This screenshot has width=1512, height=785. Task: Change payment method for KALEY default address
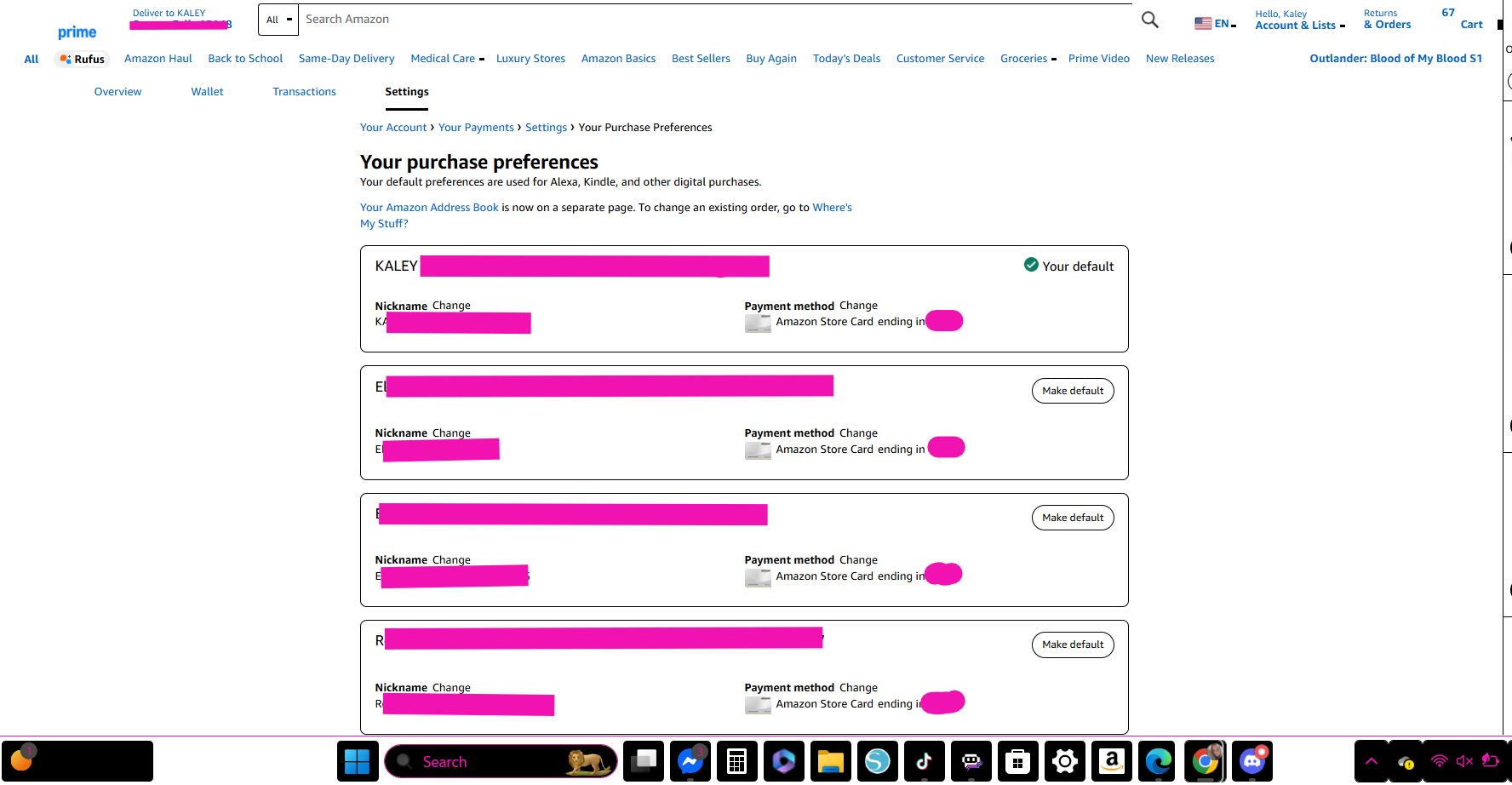point(858,306)
